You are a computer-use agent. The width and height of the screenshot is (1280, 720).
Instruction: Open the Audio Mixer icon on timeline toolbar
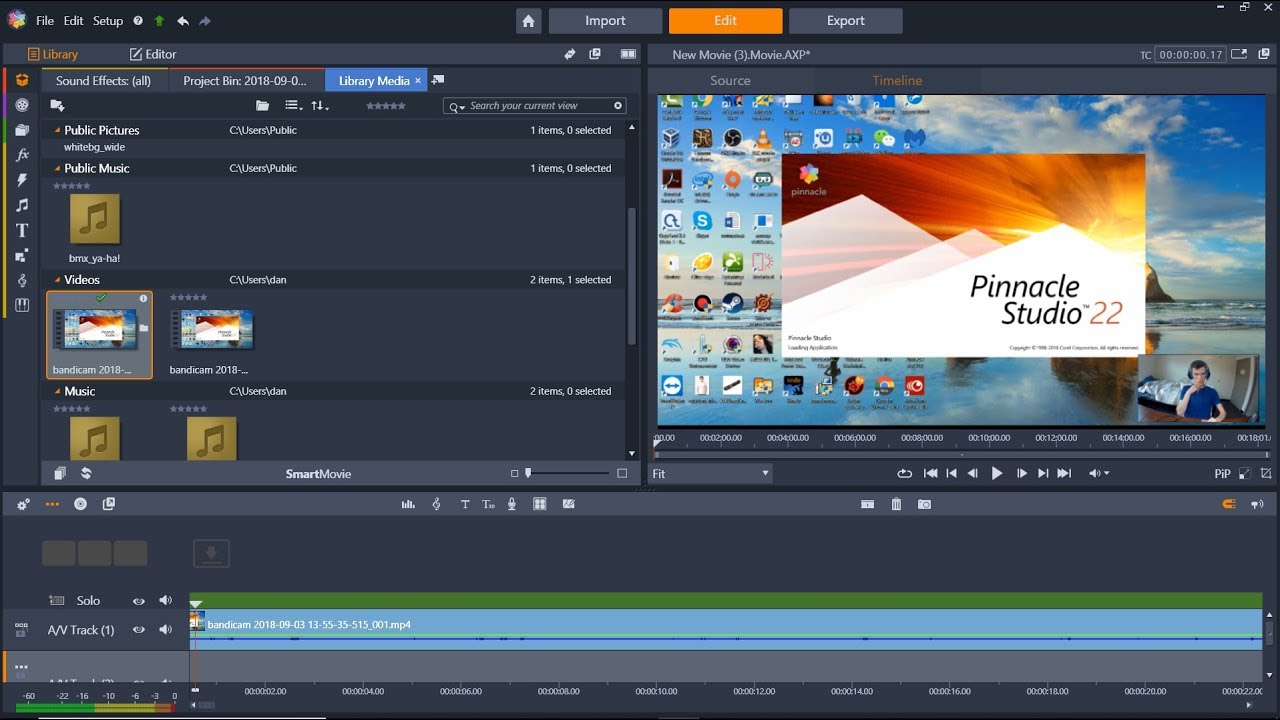point(408,504)
